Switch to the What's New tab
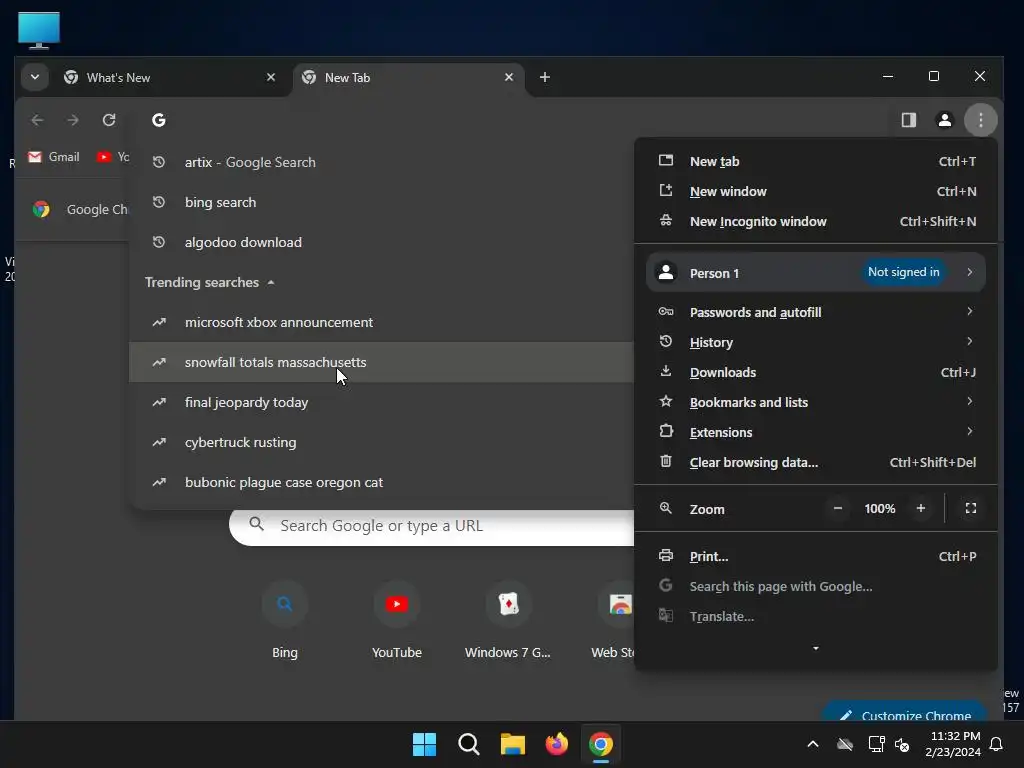 [170, 78]
